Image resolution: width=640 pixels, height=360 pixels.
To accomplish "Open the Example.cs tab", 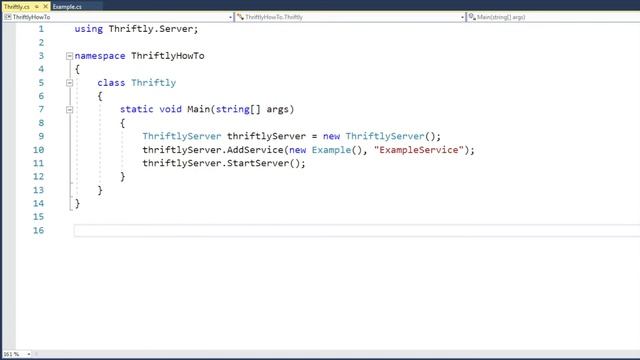I will (x=67, y=7).
